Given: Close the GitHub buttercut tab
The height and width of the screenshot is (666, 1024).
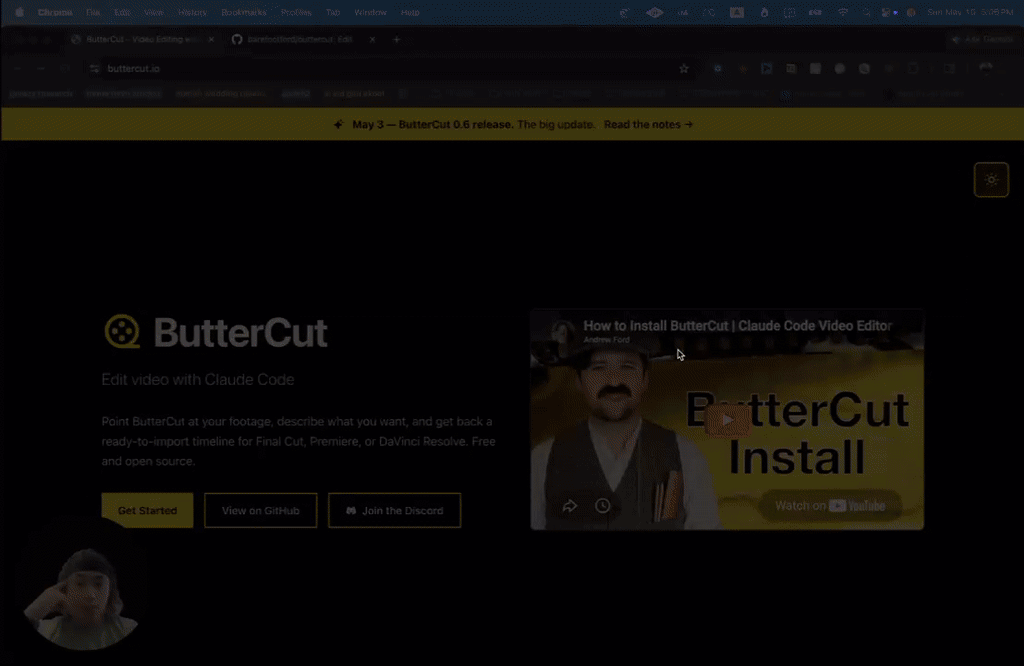Looking at the screenshot, I should (372, 39).
